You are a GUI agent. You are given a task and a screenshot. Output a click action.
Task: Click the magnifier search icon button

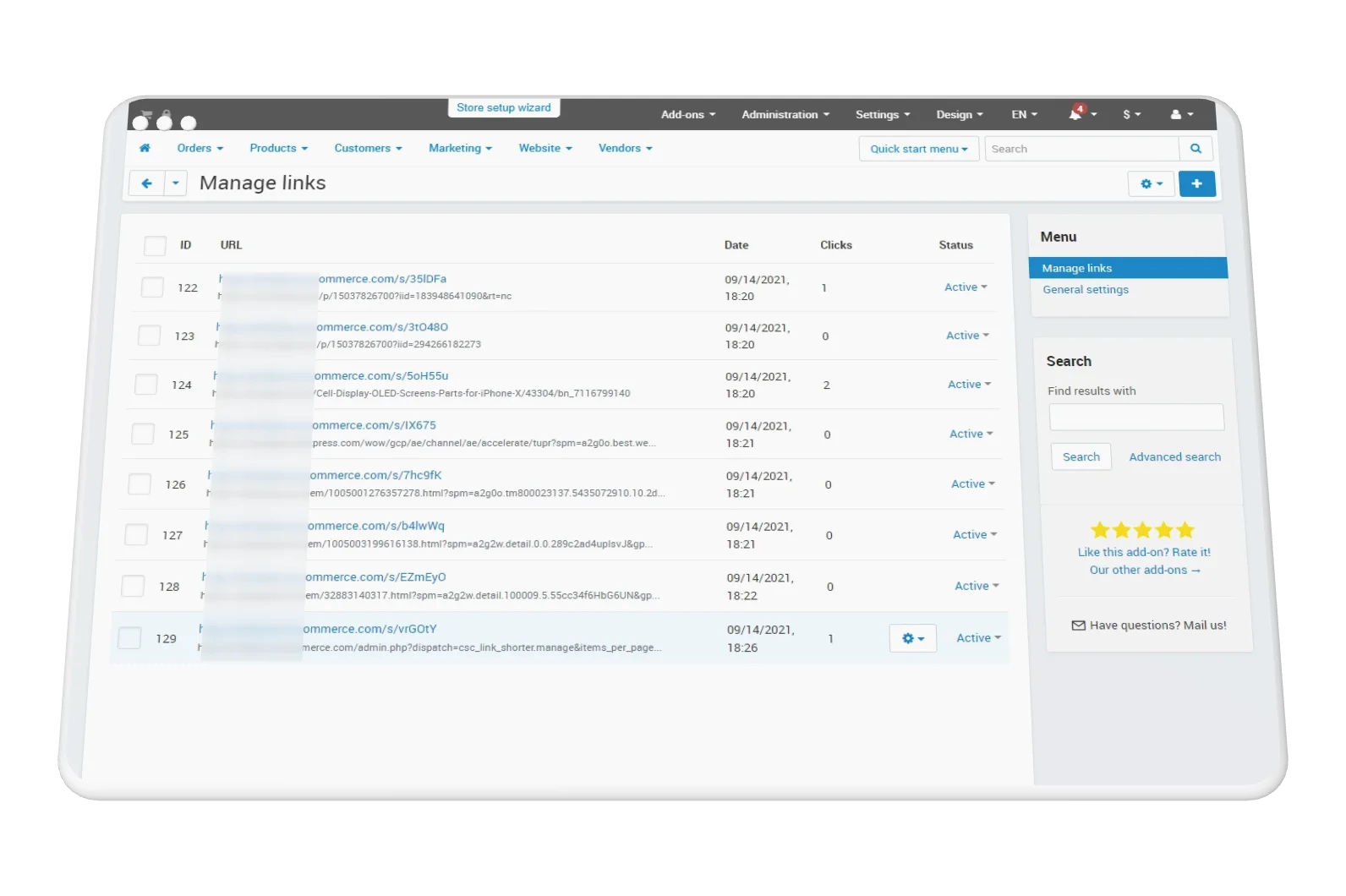[x=1196, y=149]
